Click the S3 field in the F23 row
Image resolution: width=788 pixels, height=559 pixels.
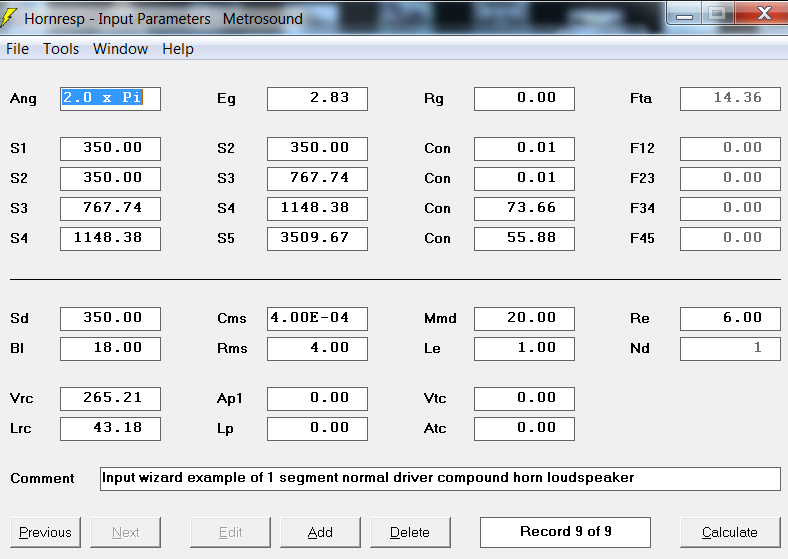click(318, 179)
